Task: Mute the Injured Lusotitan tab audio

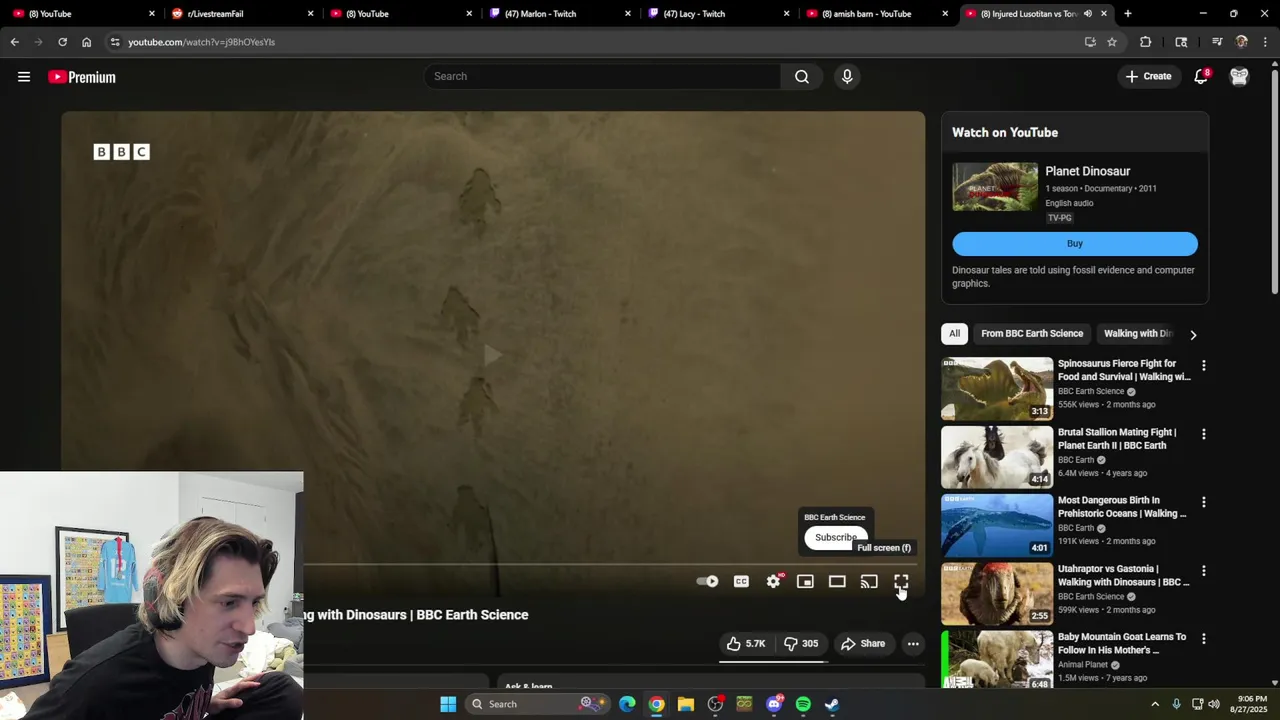Action: tap(1087, 14)
